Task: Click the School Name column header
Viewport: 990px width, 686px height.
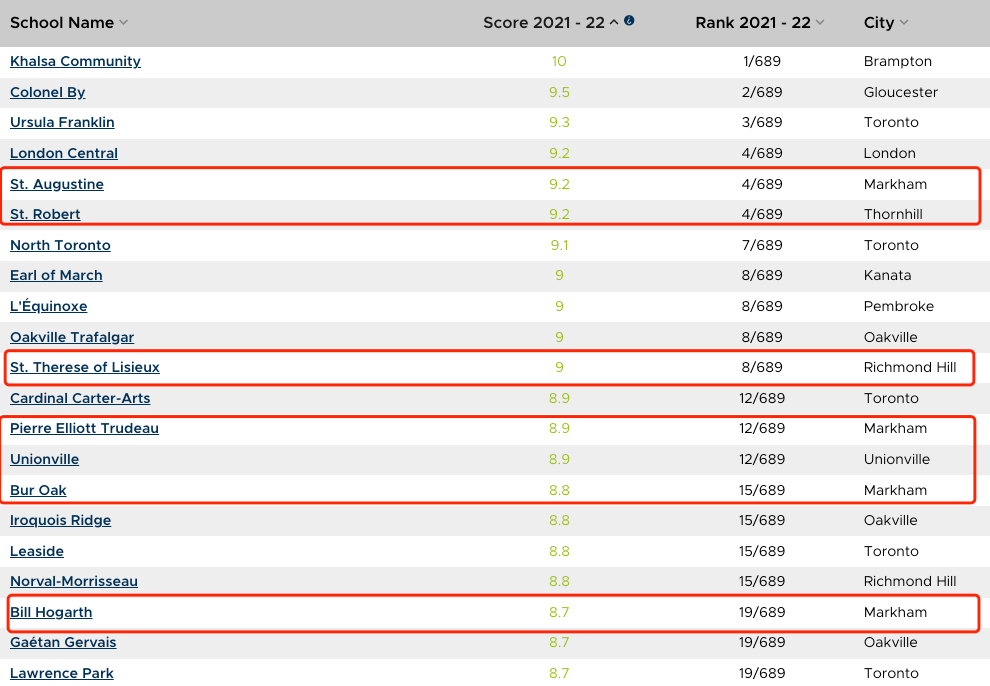Action: click(62, 23)
